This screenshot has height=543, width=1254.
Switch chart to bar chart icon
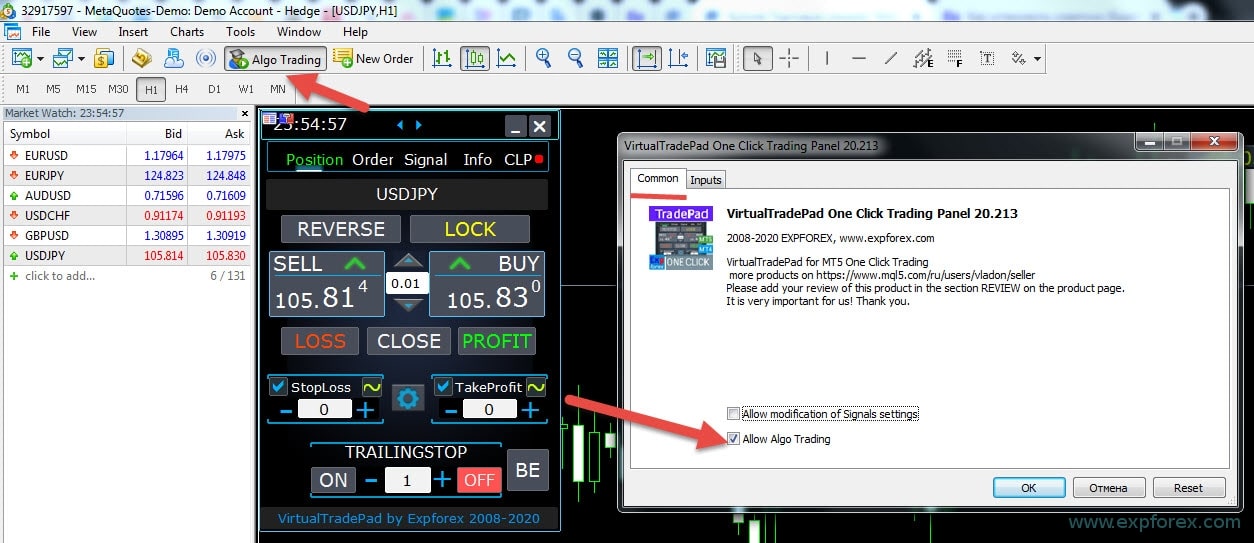441,59
